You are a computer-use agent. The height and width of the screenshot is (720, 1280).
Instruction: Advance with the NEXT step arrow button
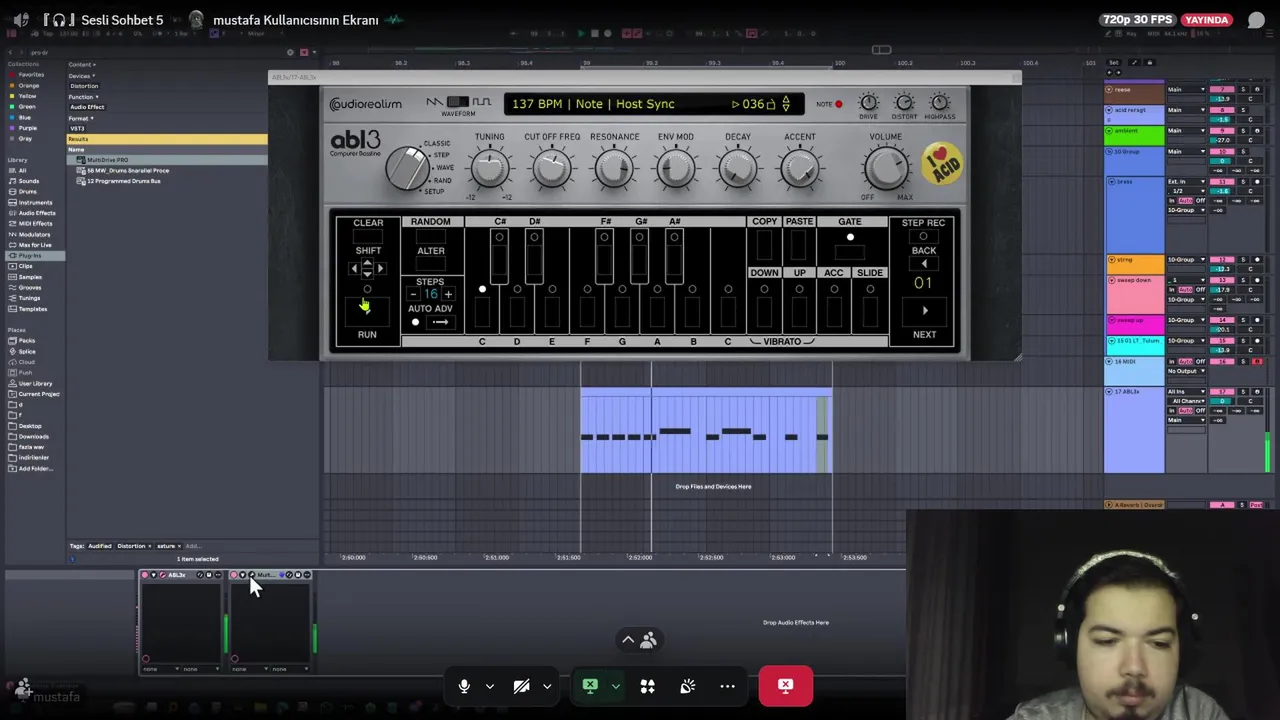point(924,310)
